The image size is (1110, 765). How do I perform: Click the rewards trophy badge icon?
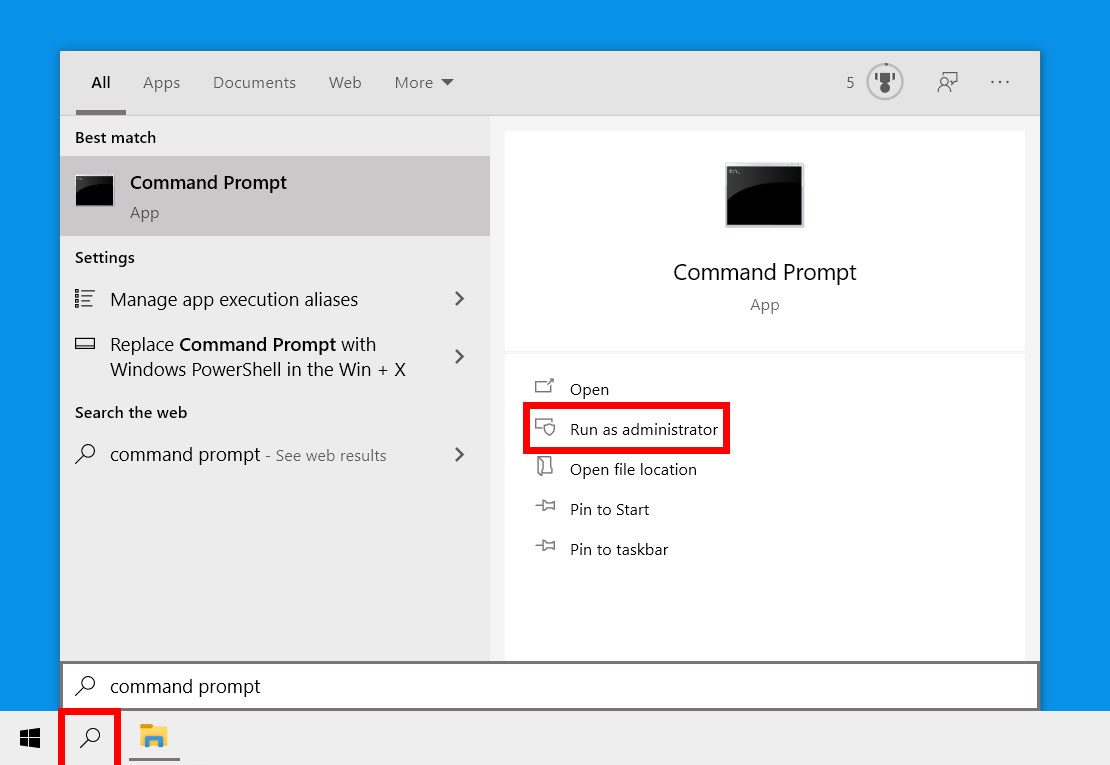coord(885,81)
